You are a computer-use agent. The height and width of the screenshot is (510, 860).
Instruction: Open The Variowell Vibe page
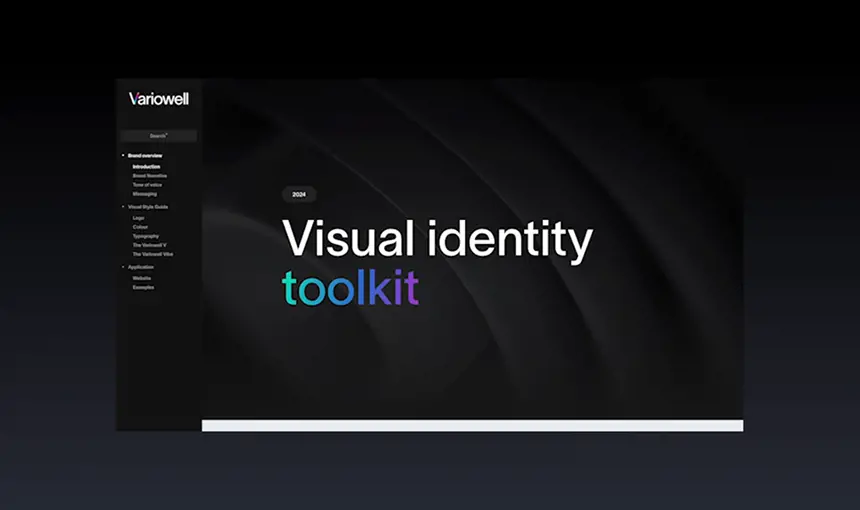pyautogui.click(x=153, y=254)
